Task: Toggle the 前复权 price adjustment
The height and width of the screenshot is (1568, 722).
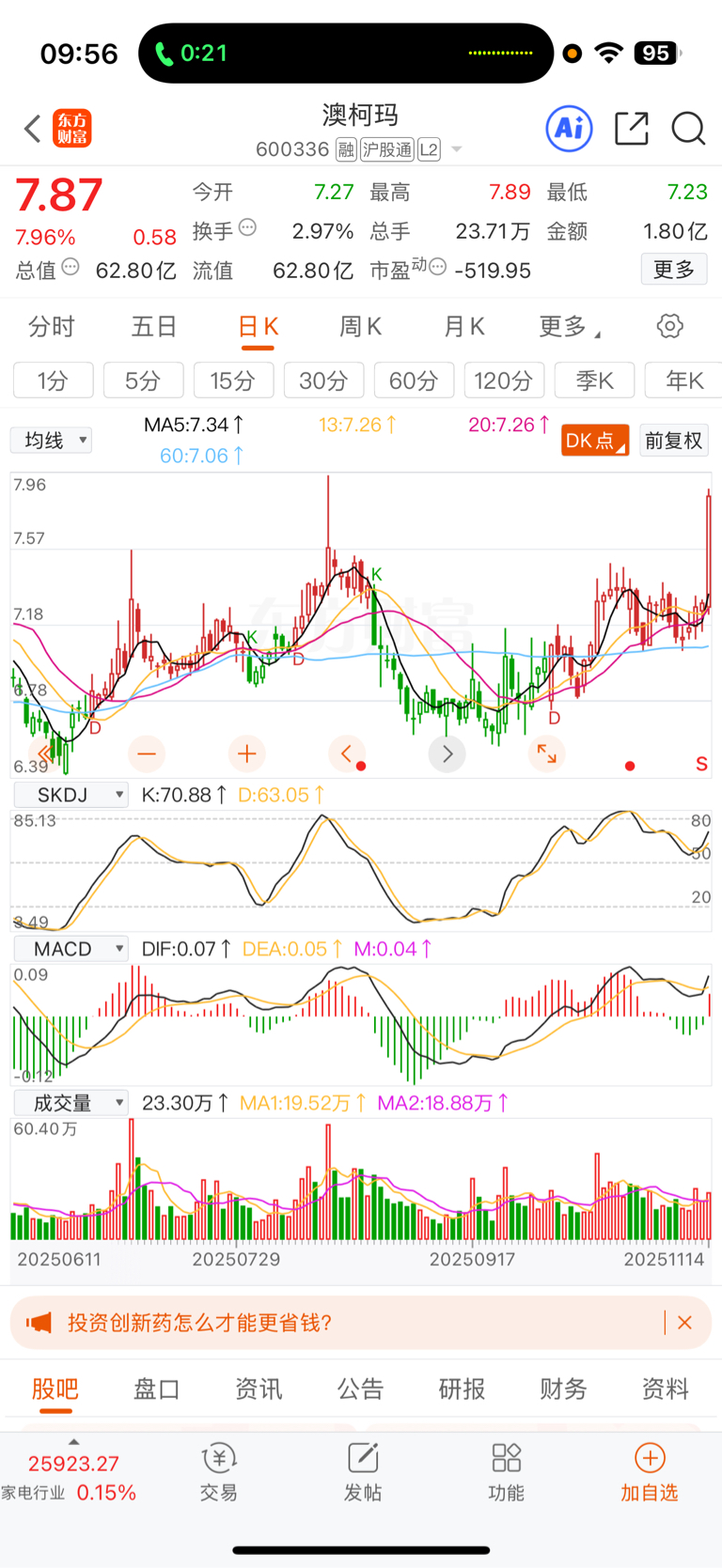Action: pyautogui.click(x=674, y=441)
